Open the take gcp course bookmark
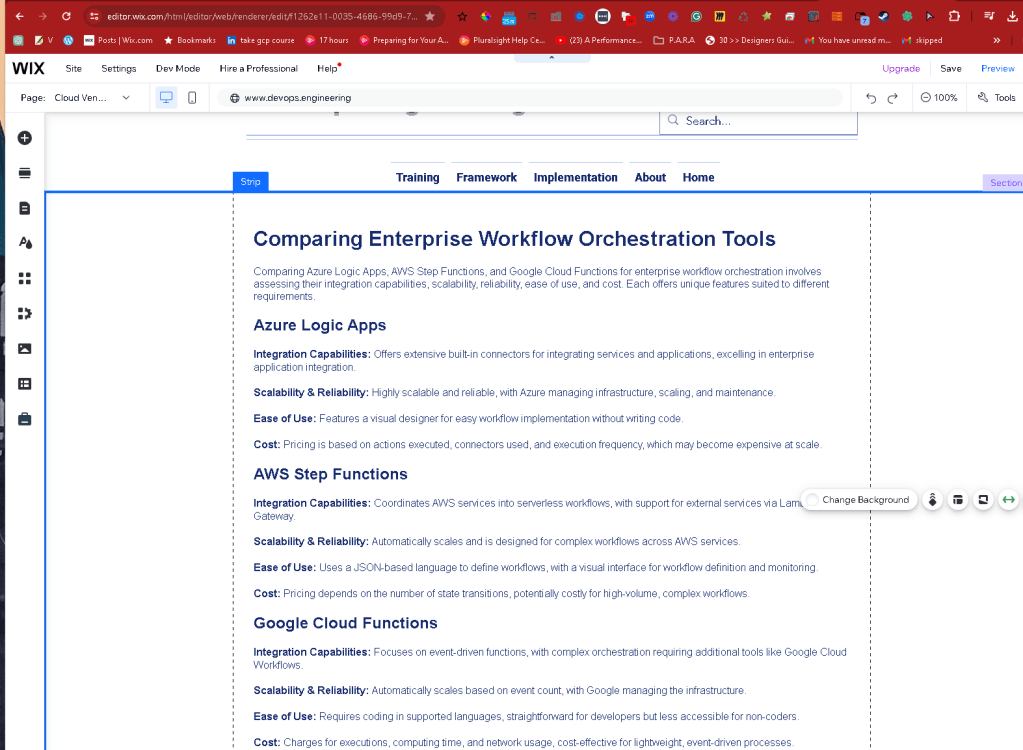 point(261,40)
